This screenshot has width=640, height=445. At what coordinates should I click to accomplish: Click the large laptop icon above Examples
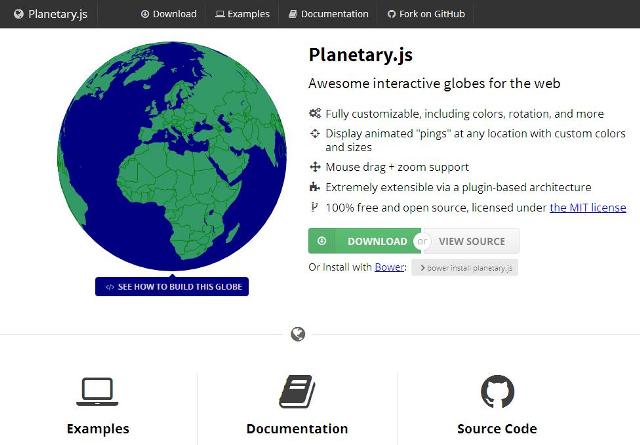coord(97,392)
